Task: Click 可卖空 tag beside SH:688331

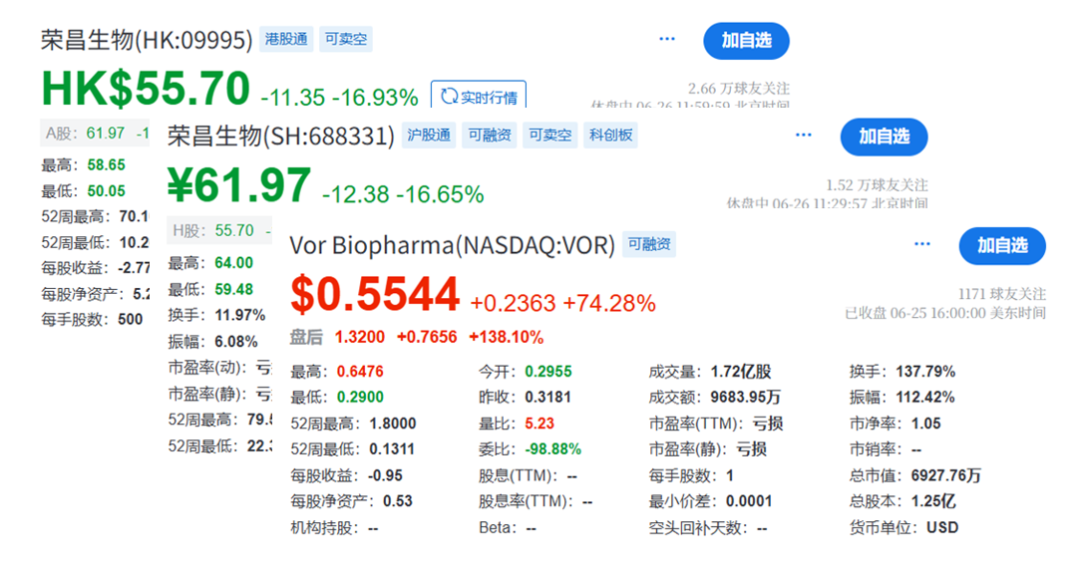Action: click(x=550, y=135)
